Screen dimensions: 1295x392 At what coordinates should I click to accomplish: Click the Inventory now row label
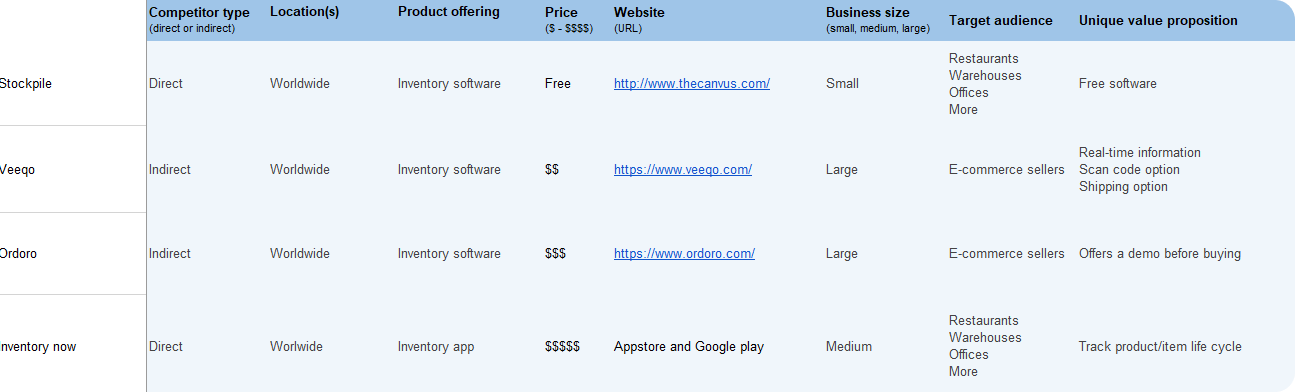coord(38,347)
